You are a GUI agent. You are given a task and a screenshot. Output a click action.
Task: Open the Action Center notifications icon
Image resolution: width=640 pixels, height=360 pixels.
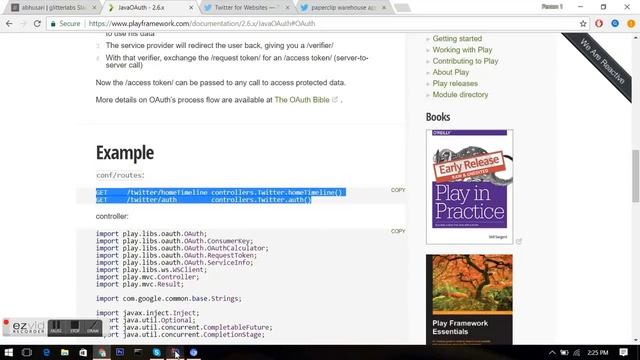tap(623, 352)
